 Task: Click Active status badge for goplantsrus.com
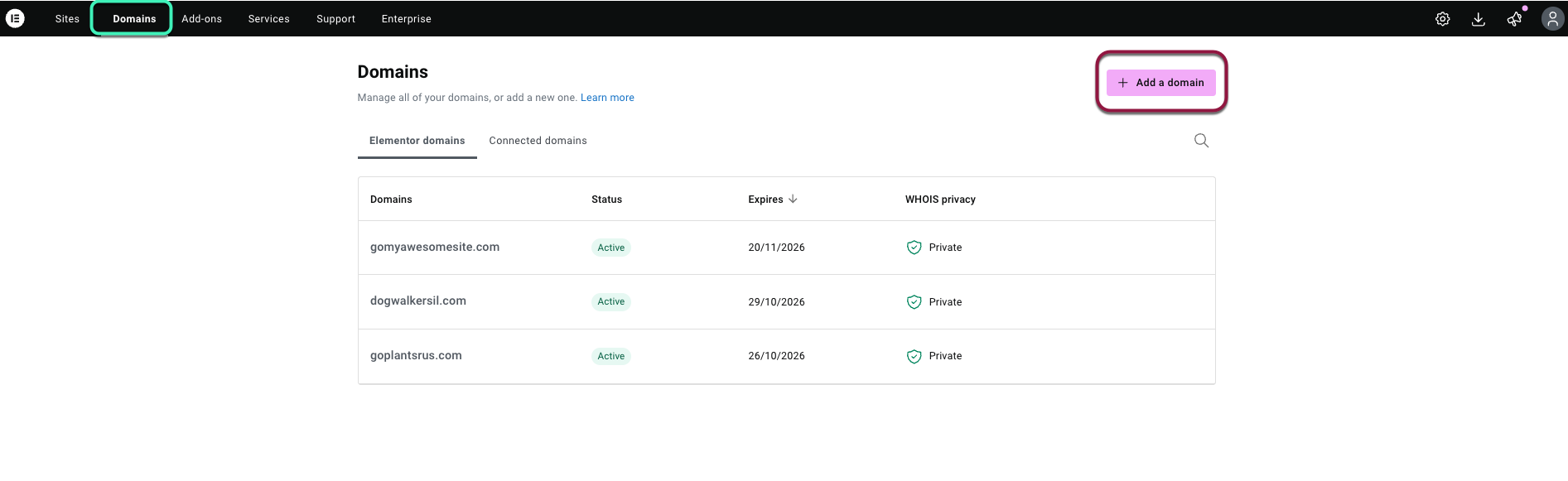pos(610,356)
